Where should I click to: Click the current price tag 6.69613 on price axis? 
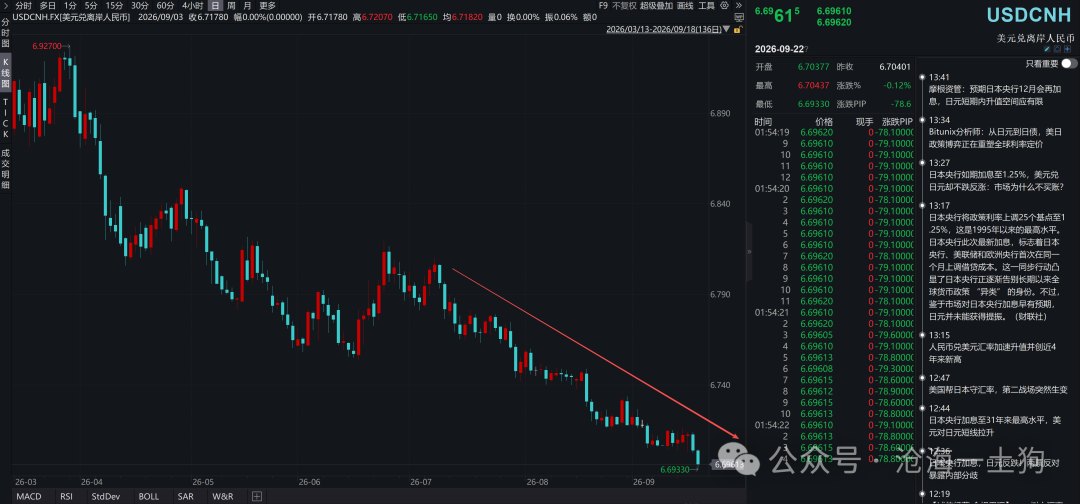click(x=727, y=465)
